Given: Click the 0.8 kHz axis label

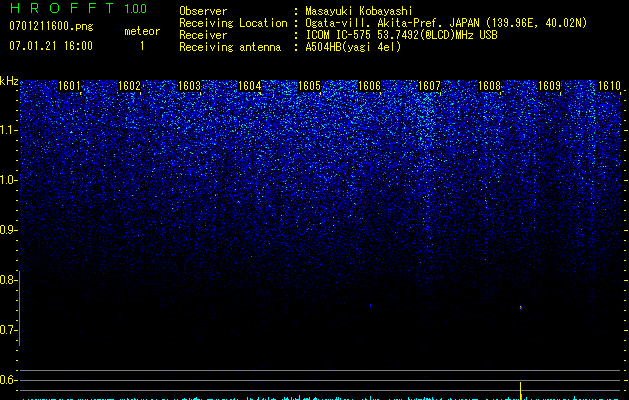Looking at the screenshot, I should (8, 280).
